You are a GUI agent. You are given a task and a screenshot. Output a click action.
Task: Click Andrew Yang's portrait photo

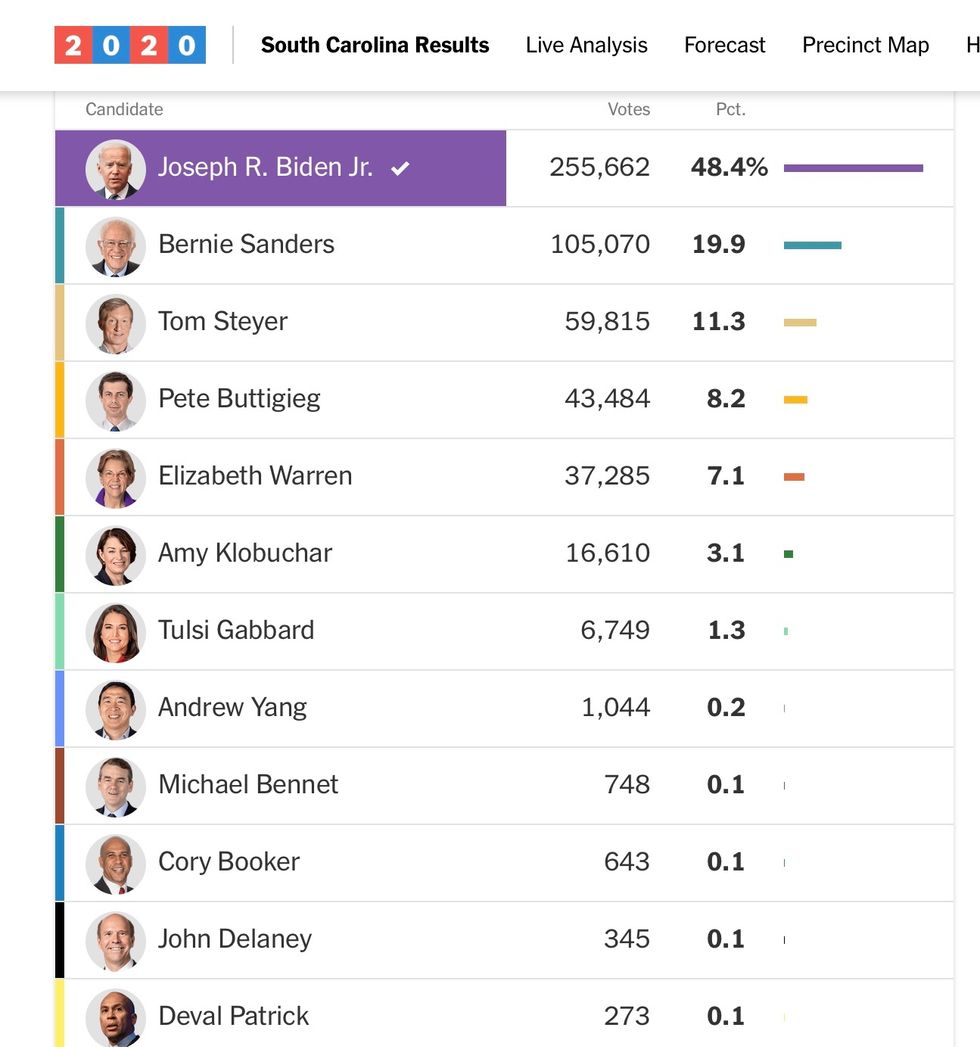[115, 707]
